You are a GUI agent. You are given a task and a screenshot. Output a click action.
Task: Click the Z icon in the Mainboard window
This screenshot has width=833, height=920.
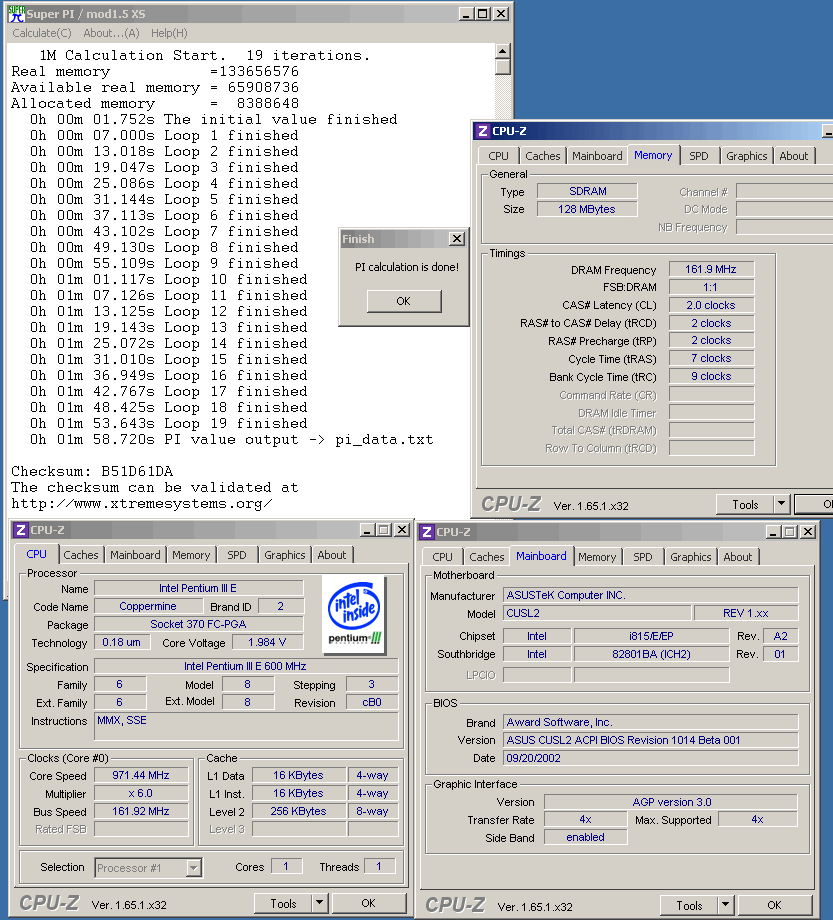tap(426, 532)
